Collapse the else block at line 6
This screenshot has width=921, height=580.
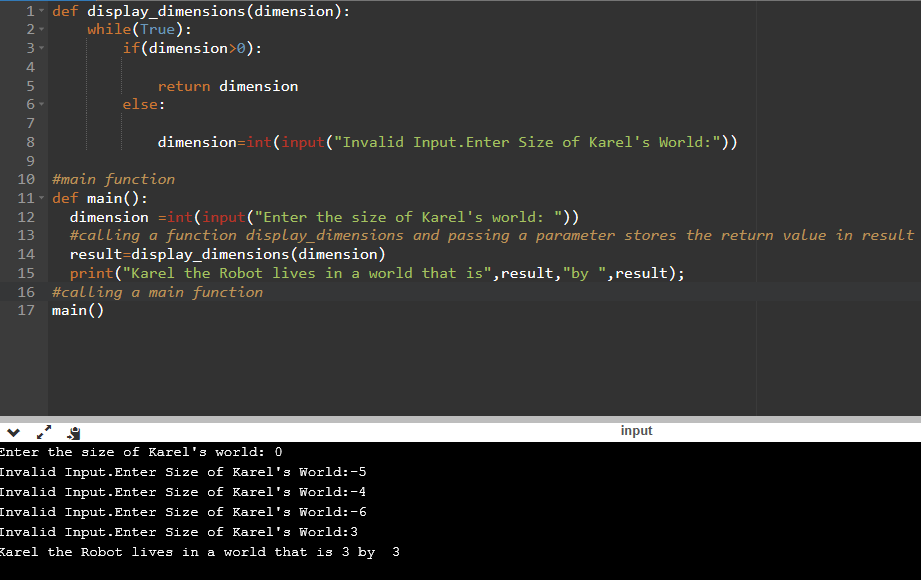click(x=42, y=105)
